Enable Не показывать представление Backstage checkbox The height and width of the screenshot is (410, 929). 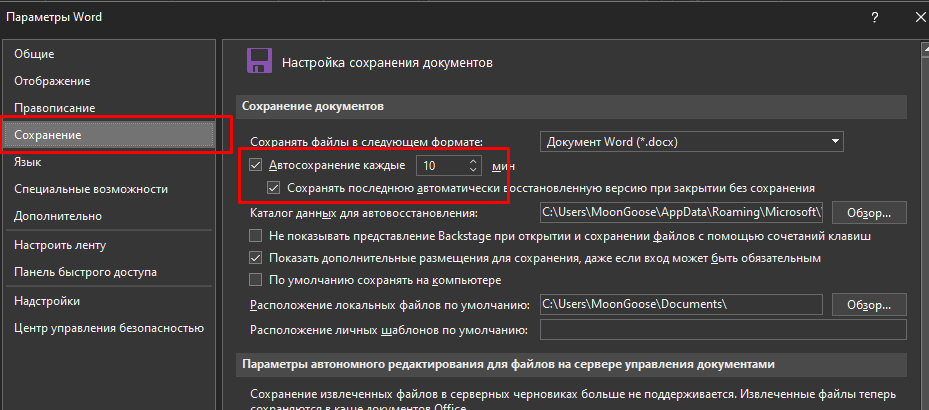[255, 236]
